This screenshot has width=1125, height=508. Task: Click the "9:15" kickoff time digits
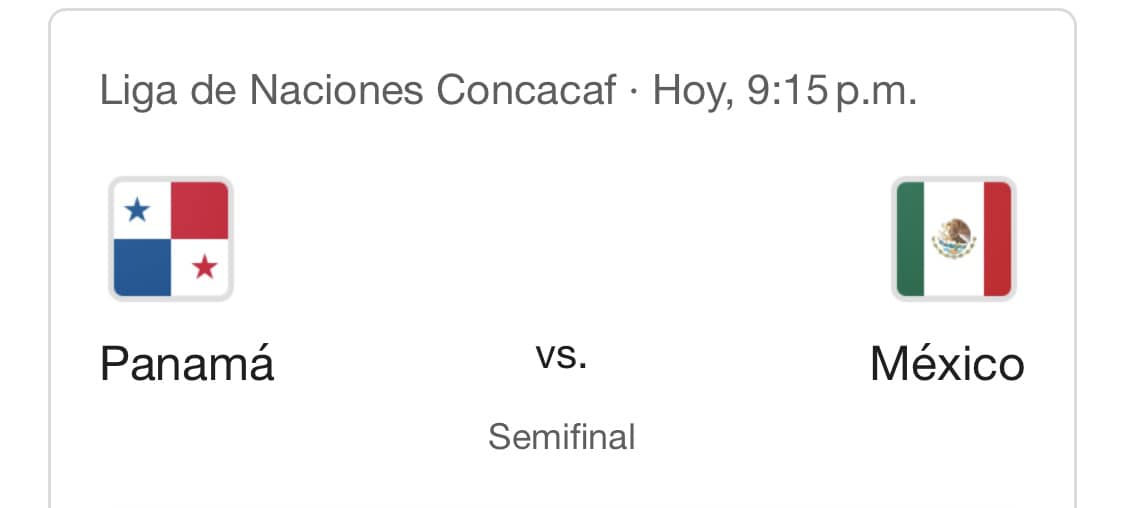click(787, 92)
